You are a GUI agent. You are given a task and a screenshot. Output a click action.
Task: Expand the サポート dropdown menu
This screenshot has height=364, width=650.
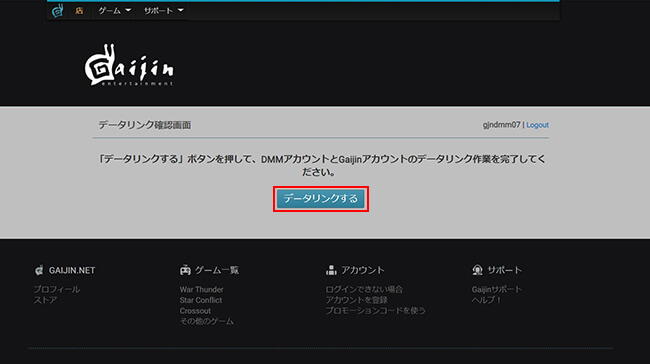[x=163, y=11]
